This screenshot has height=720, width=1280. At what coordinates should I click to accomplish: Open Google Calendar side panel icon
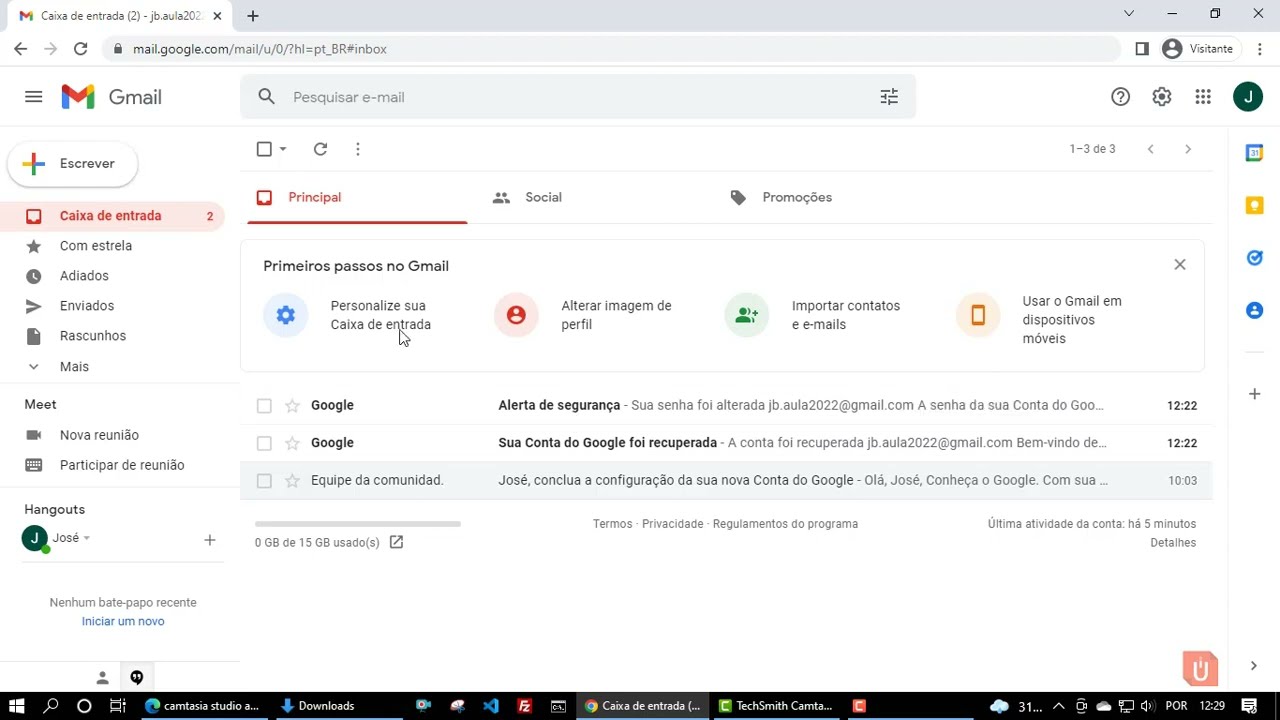[x=1254, y=153]
